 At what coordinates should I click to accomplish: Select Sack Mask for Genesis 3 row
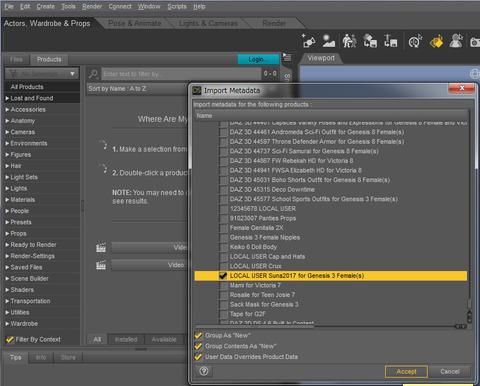point(331,304)
